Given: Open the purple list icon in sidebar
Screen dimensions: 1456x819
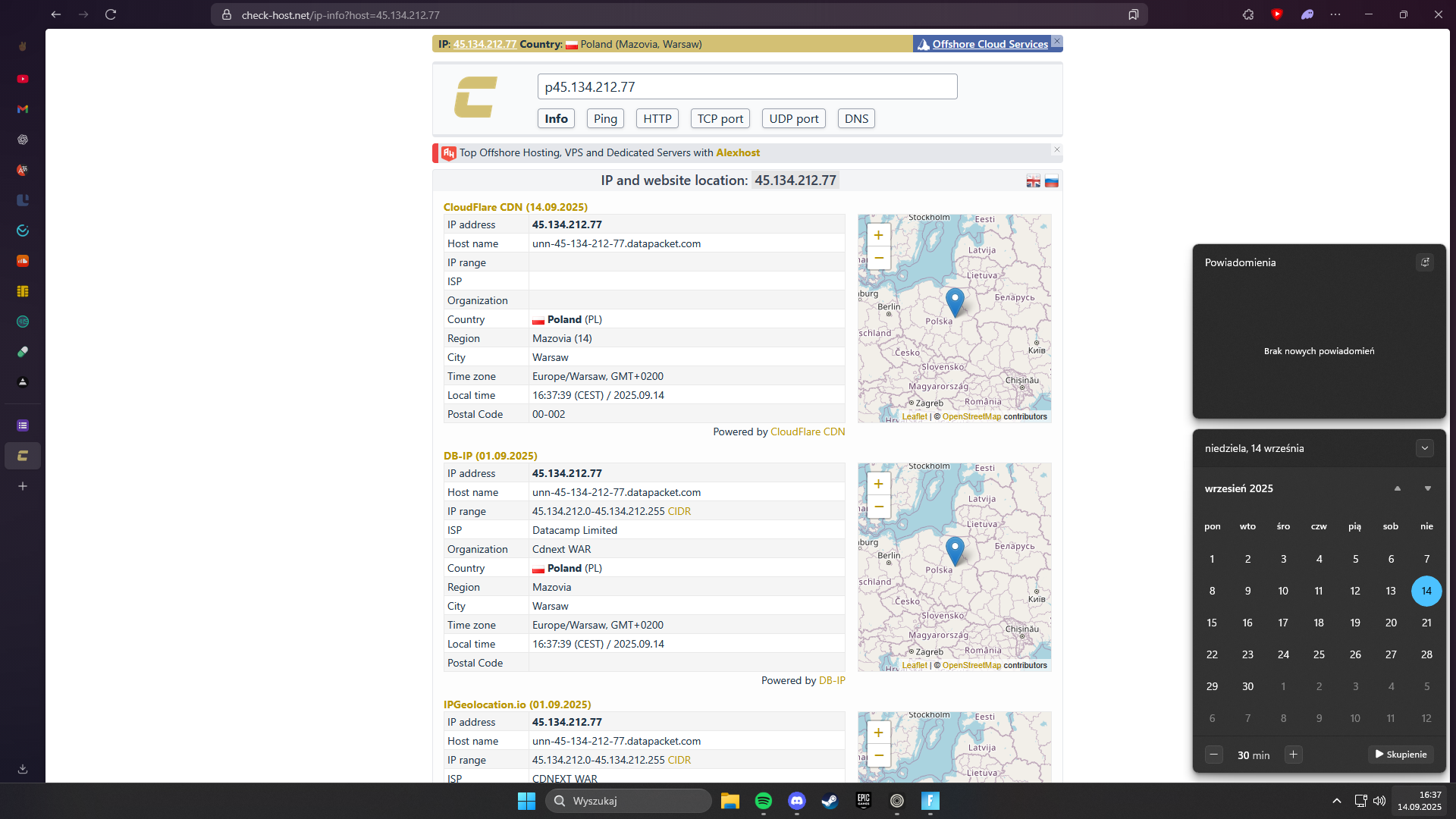Looking at the screenshot, I should [x=23, y=425].
